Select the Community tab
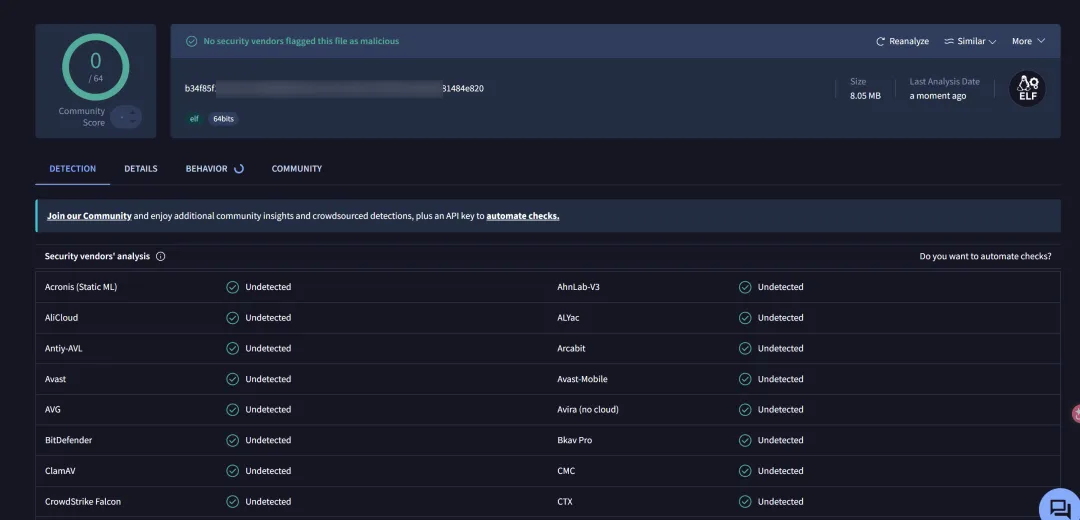1080x520 pixels. [296, 169]
